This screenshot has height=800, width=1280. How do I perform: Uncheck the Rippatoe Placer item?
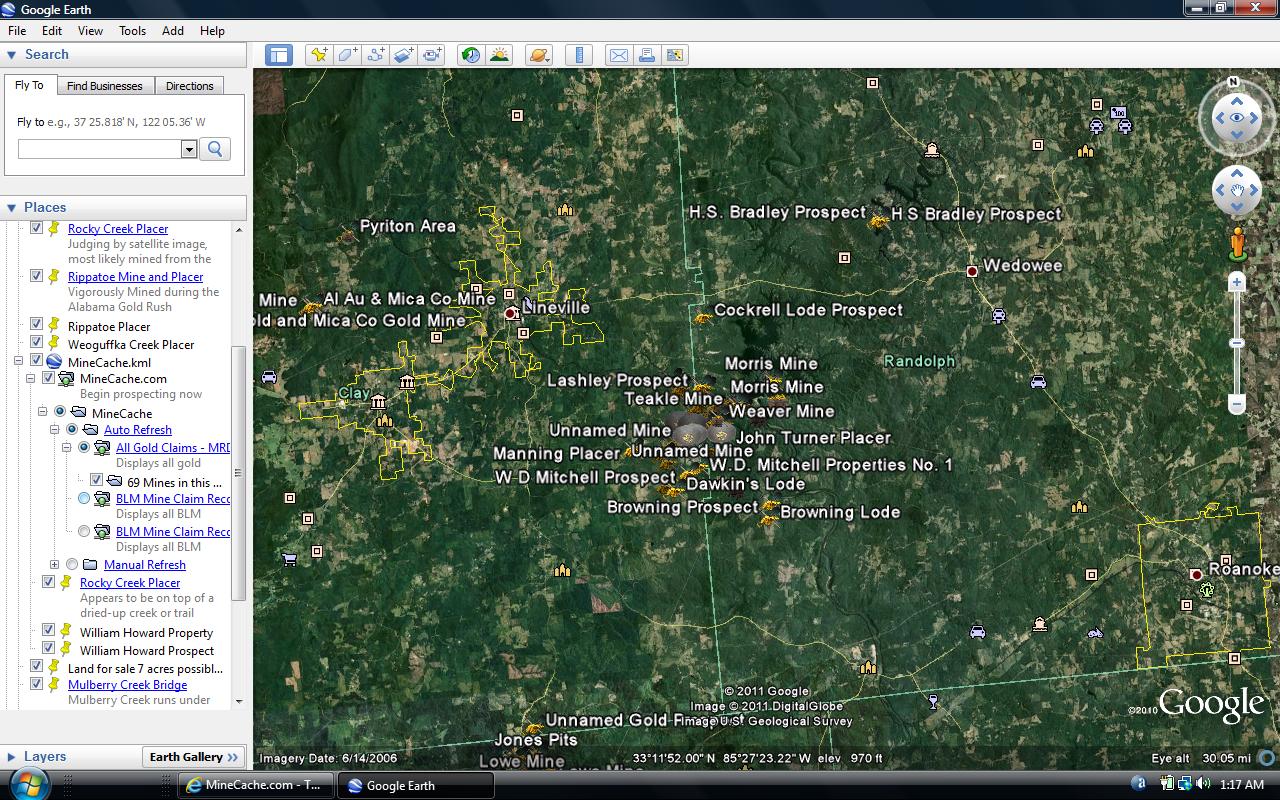point(37,326)
